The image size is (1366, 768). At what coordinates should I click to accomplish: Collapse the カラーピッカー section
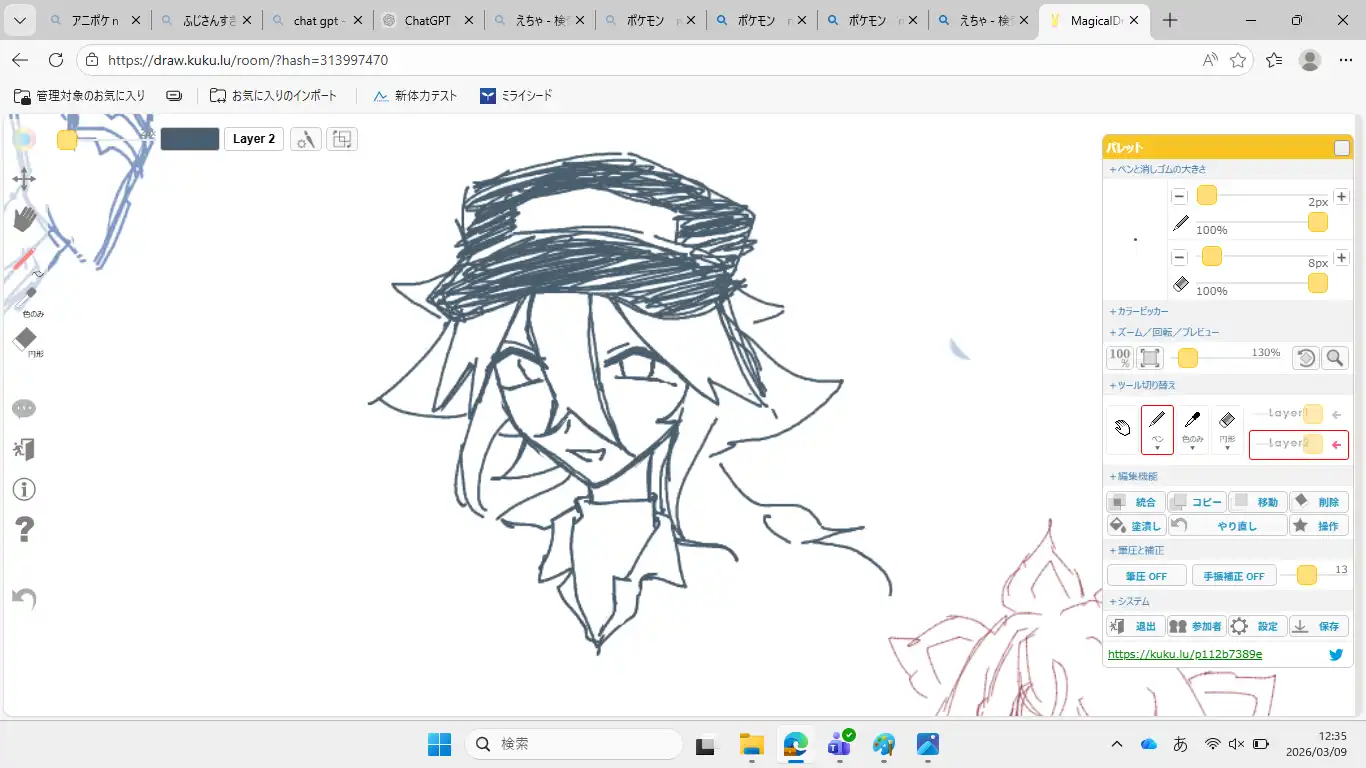pyautogui.click(x=1139, y=312)
